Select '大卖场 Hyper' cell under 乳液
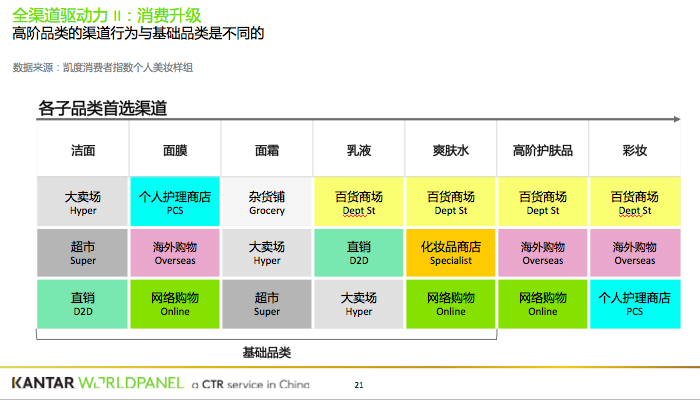The image size is (700, 400). (359, 304)
